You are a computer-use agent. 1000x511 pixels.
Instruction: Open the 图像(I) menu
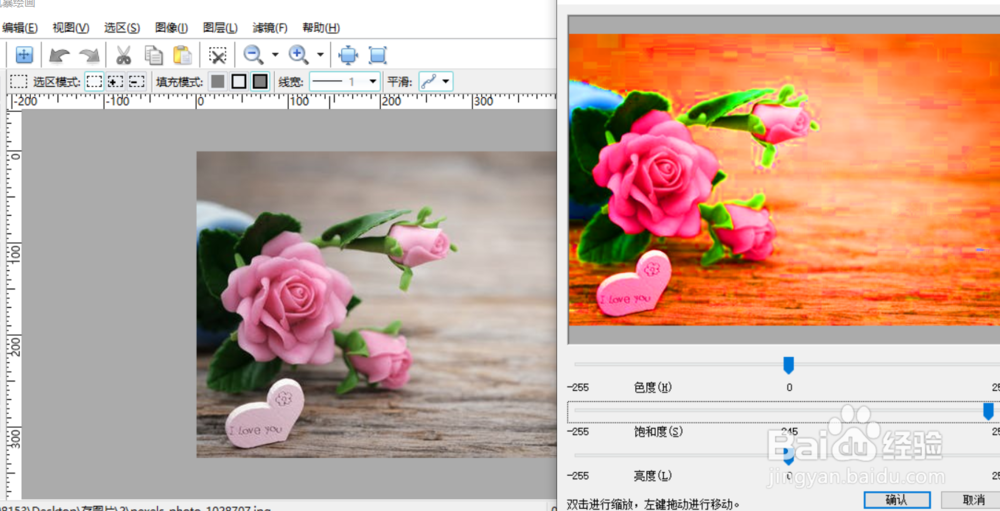pyautogui.click(x=172, y=28)
